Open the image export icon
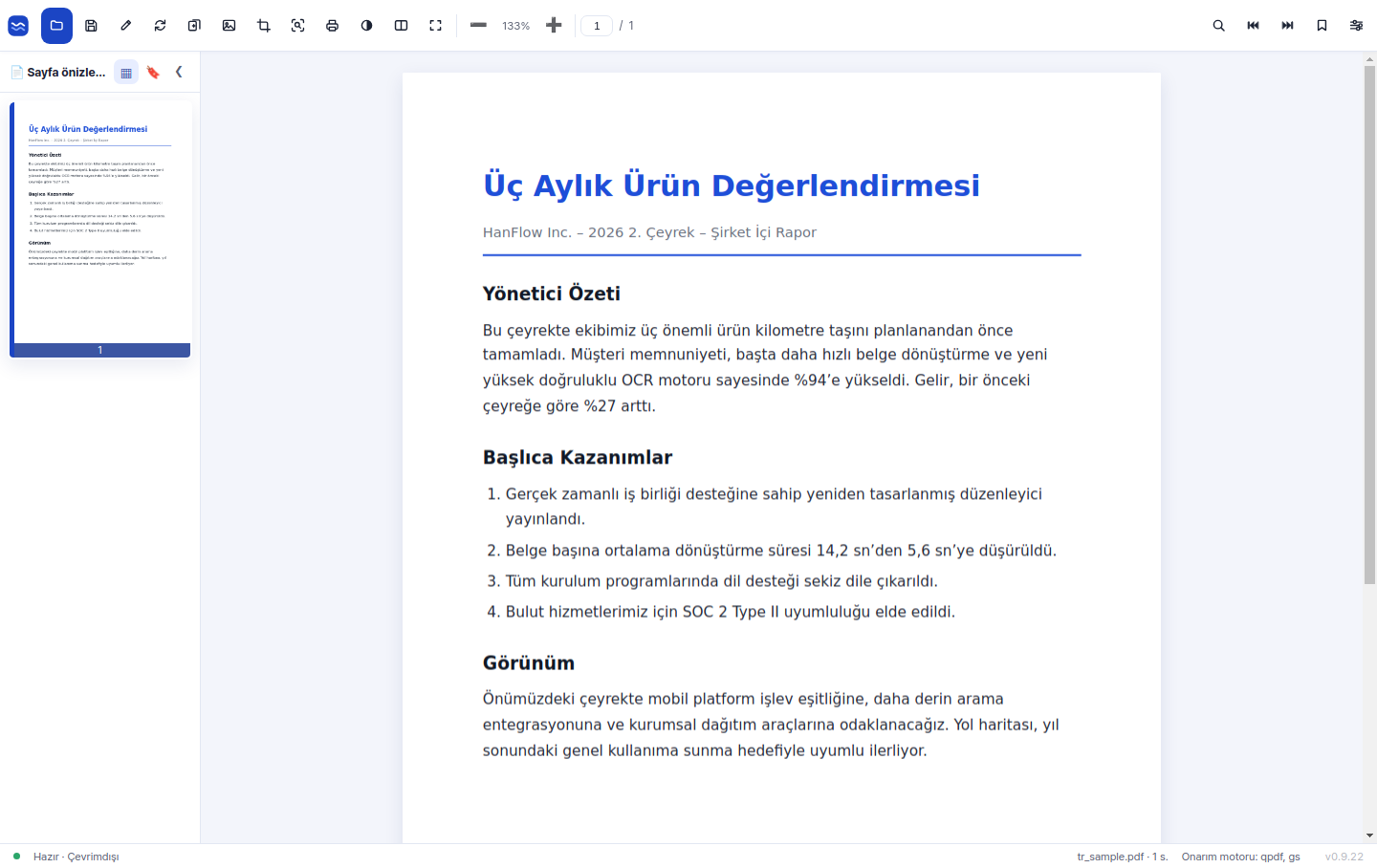The image size is (1377, 868). point(229,26)
